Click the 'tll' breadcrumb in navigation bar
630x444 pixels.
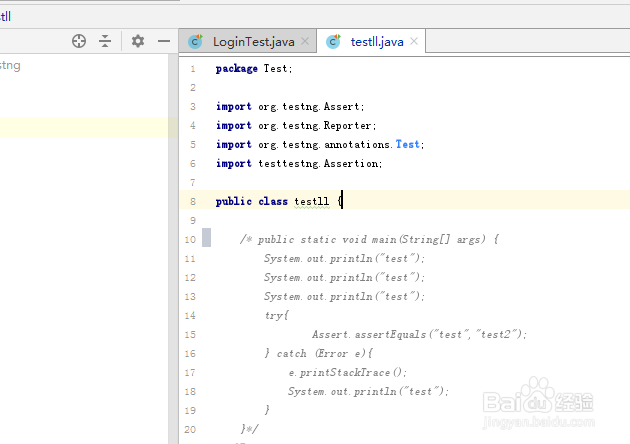click(5, 16)
